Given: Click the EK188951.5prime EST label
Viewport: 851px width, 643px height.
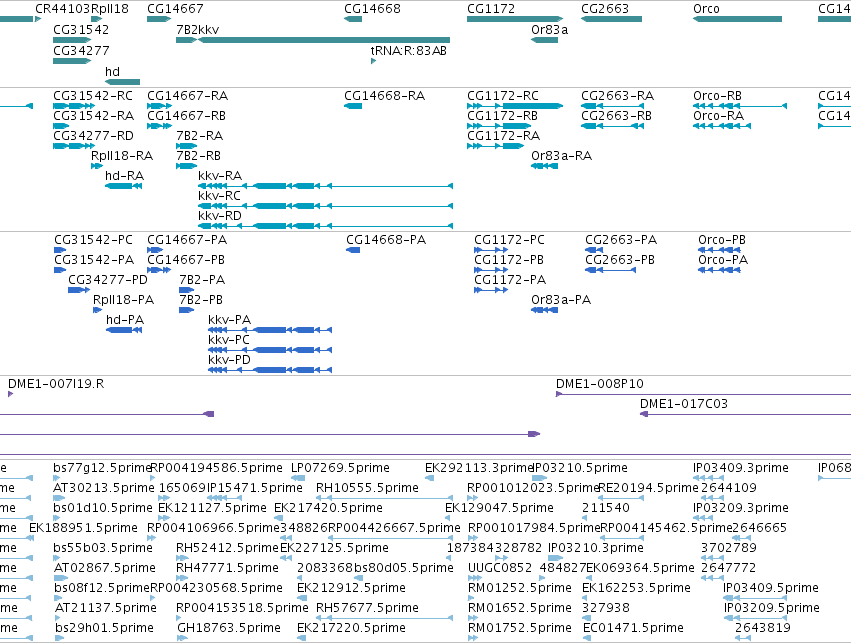Looking at the screenshot, I should 84,528.
